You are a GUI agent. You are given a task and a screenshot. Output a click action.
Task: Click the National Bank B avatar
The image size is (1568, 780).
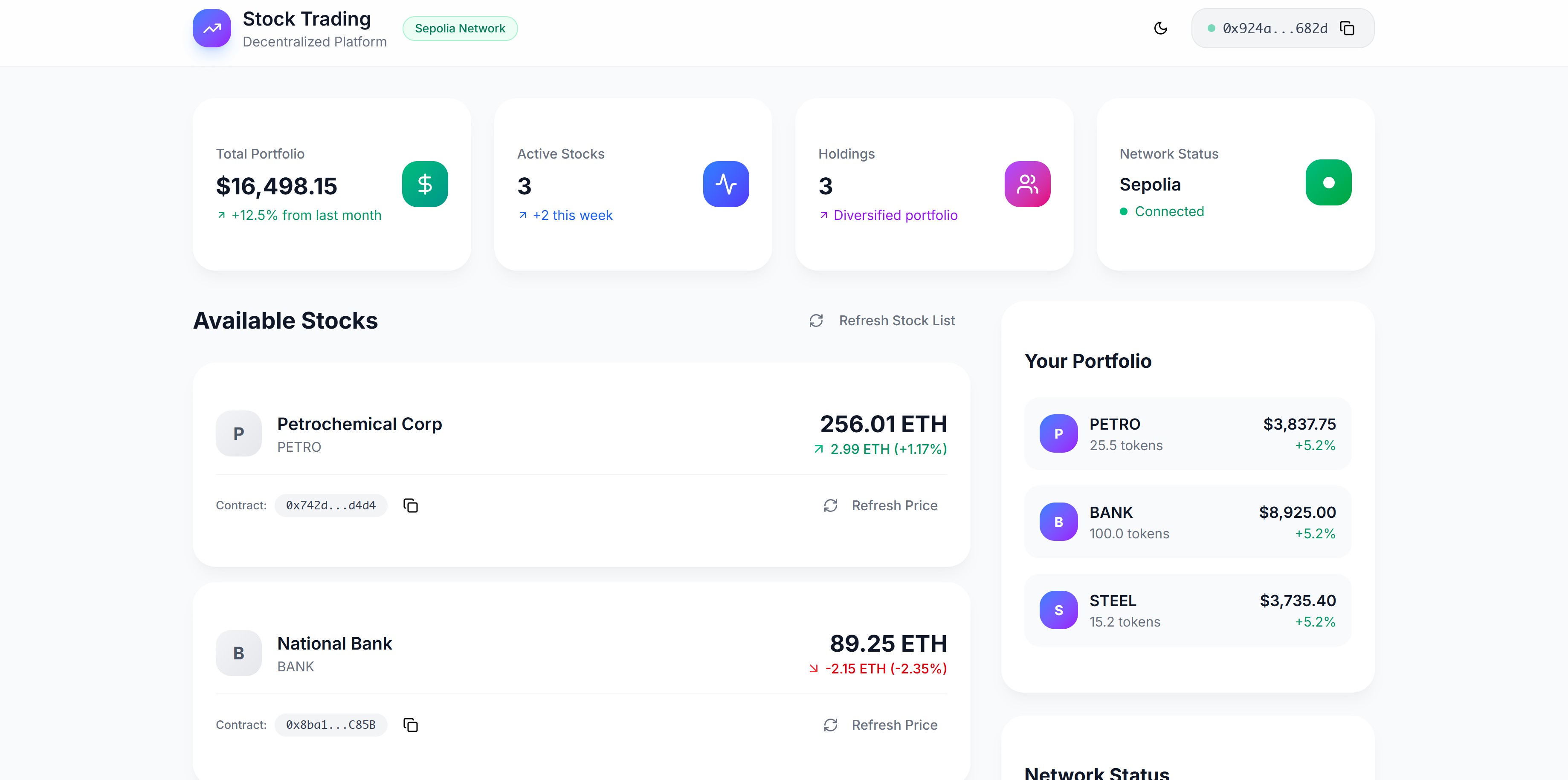pyautogui.click(x=239, y=653)
